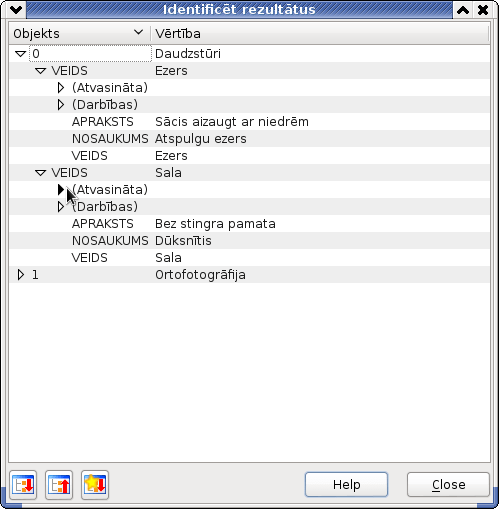Sort by the Objekts column header

[80, 34]
